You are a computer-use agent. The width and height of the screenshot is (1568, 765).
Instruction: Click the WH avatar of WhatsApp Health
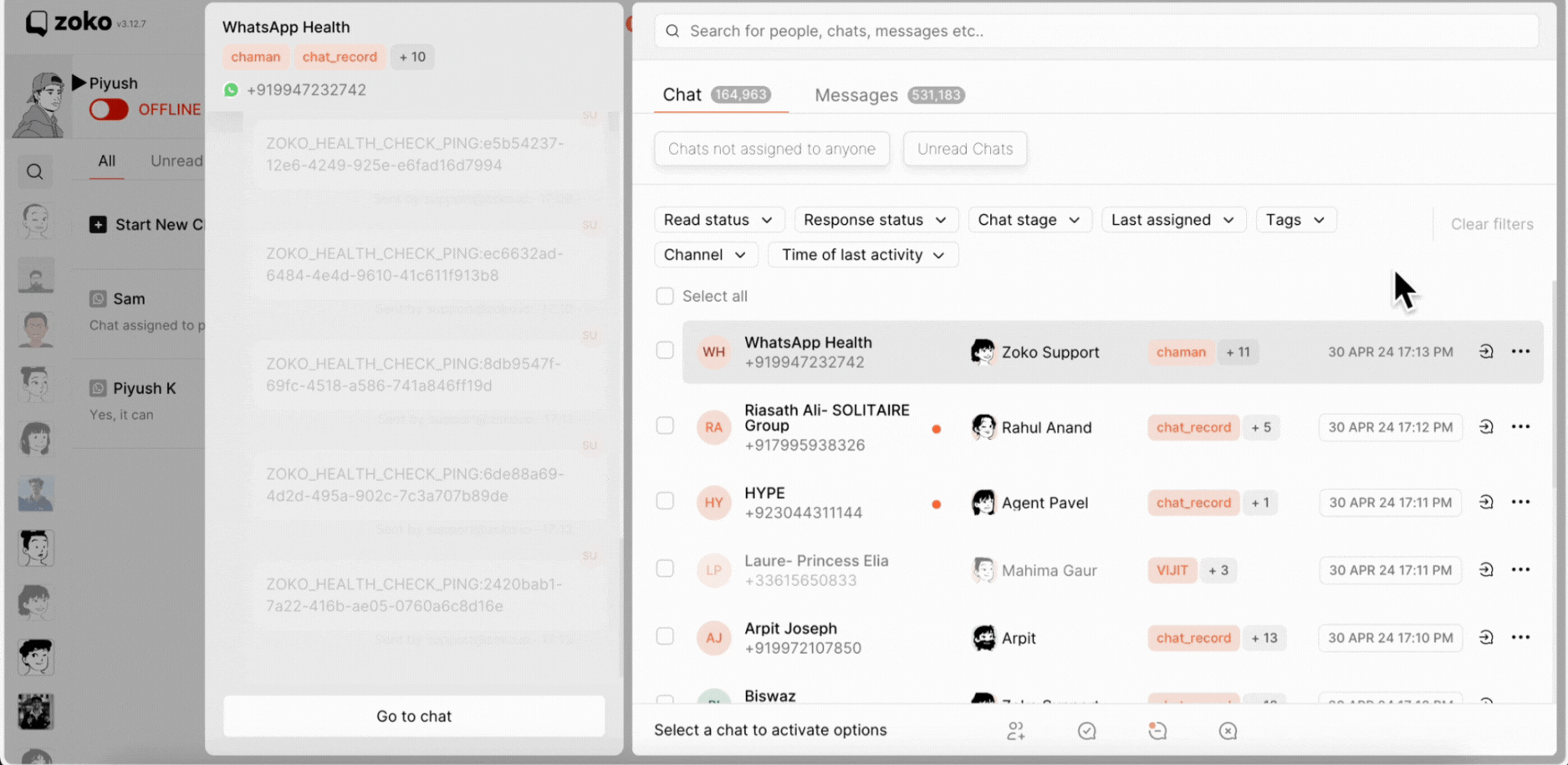(x=714, y=352)
